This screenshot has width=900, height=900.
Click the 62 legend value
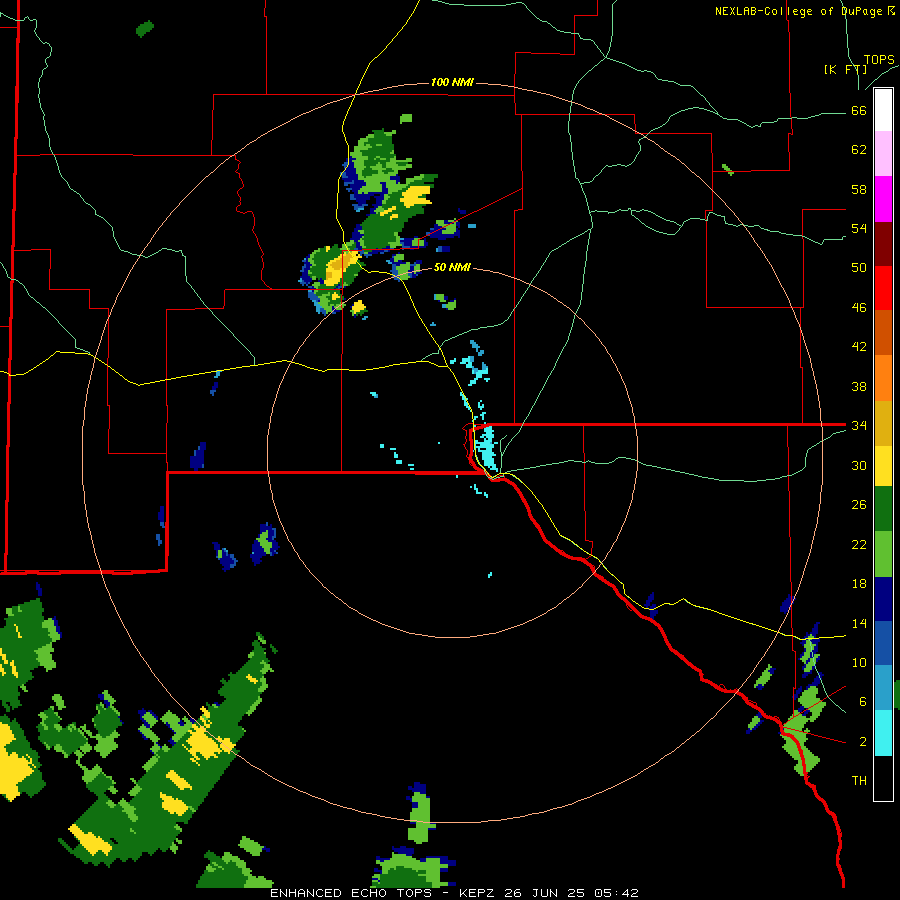point(859,150)
